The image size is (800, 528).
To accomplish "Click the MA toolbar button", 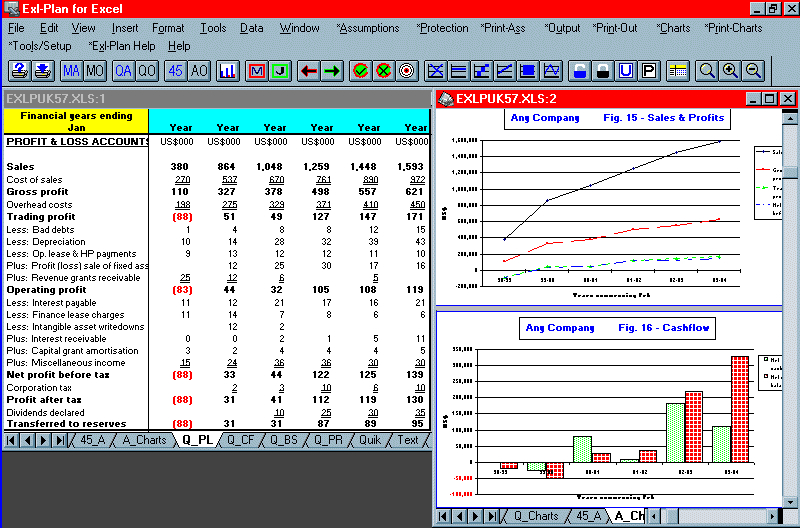I will click(x=71, y=71).
